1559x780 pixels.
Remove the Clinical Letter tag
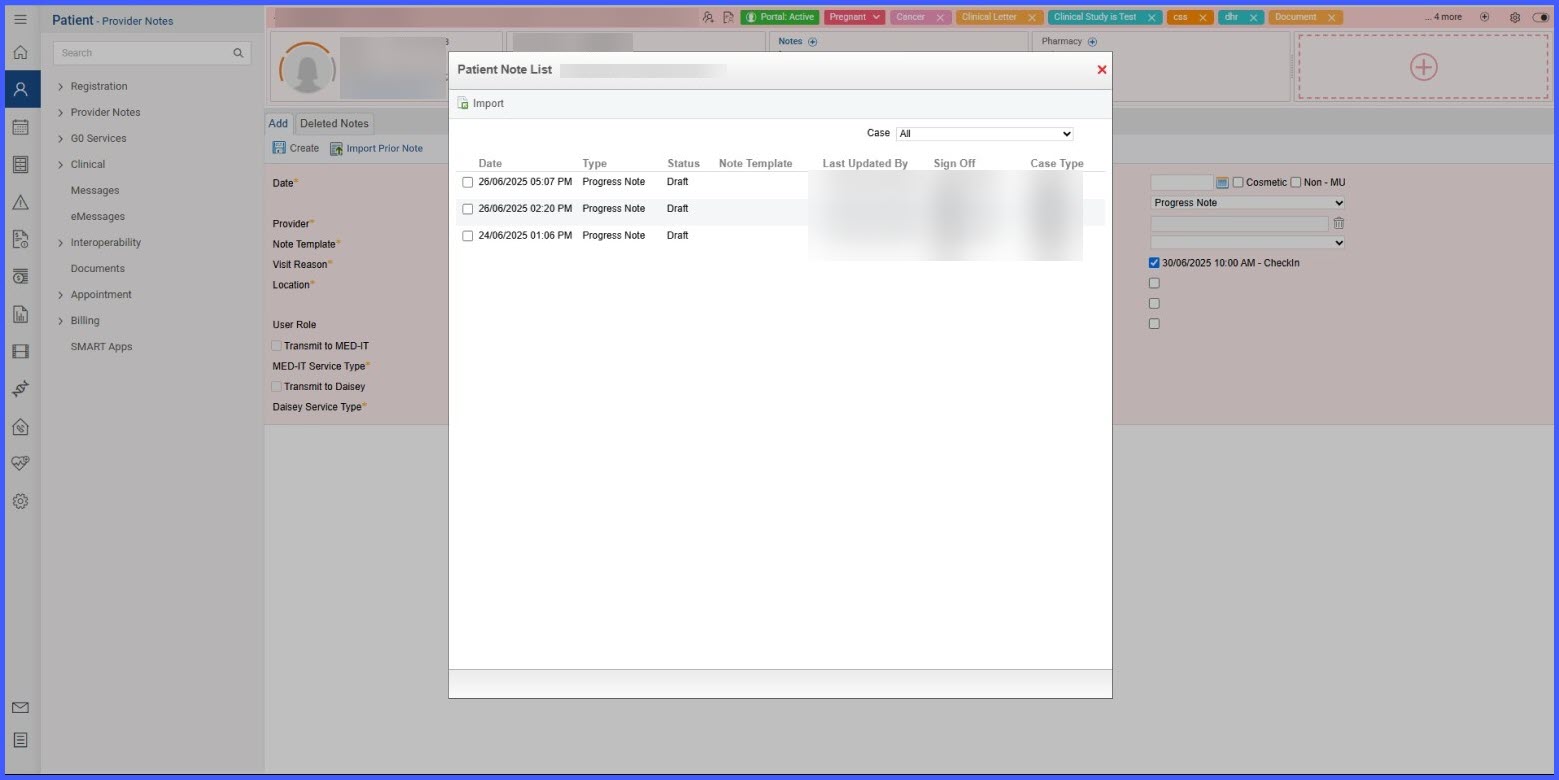coord(1032,18)
